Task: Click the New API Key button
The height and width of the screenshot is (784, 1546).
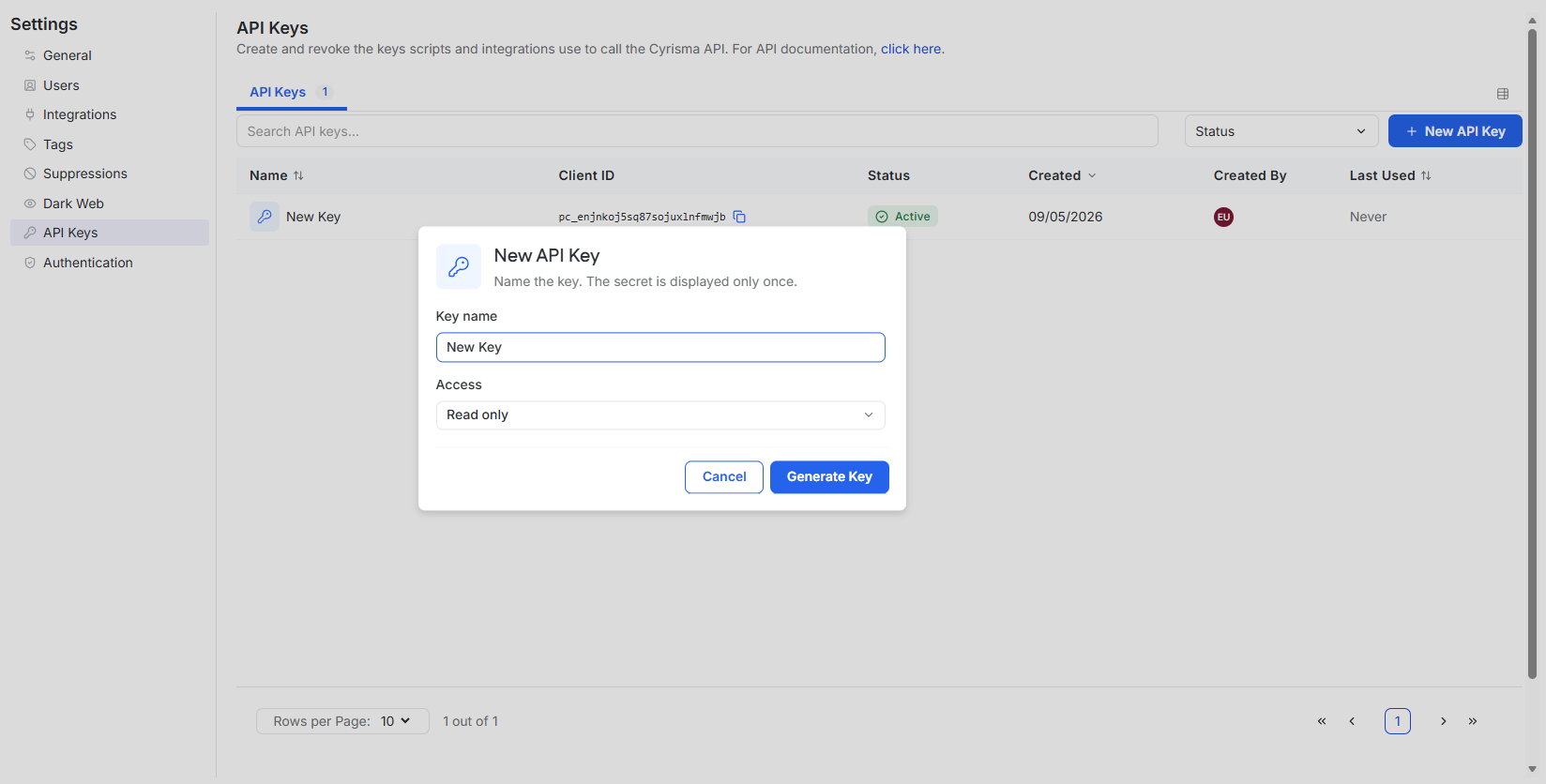Action: click(1455, 131)
